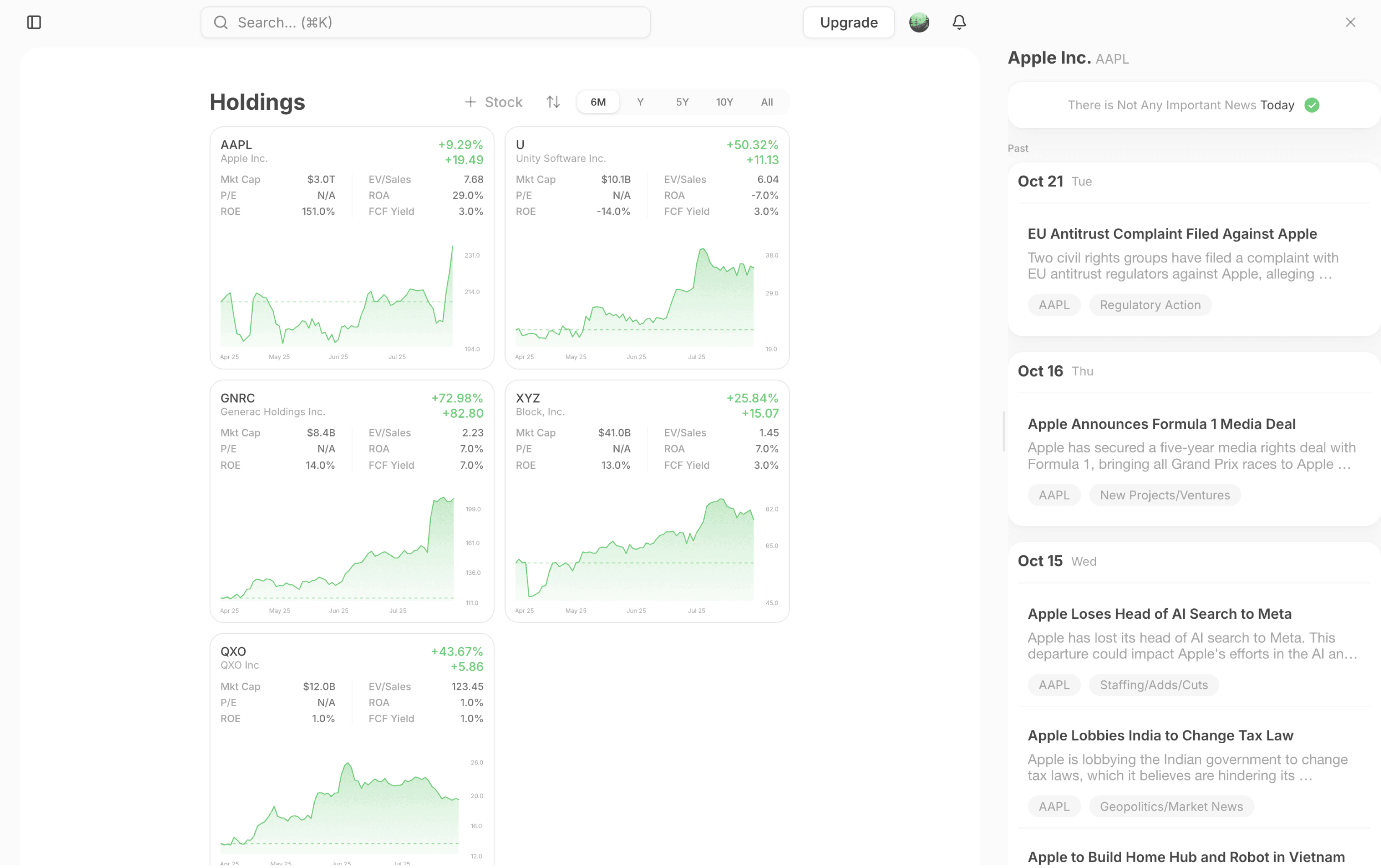Click the user profile avatar
This screenshot has width=1381, height=868.
tap(919, 22)
